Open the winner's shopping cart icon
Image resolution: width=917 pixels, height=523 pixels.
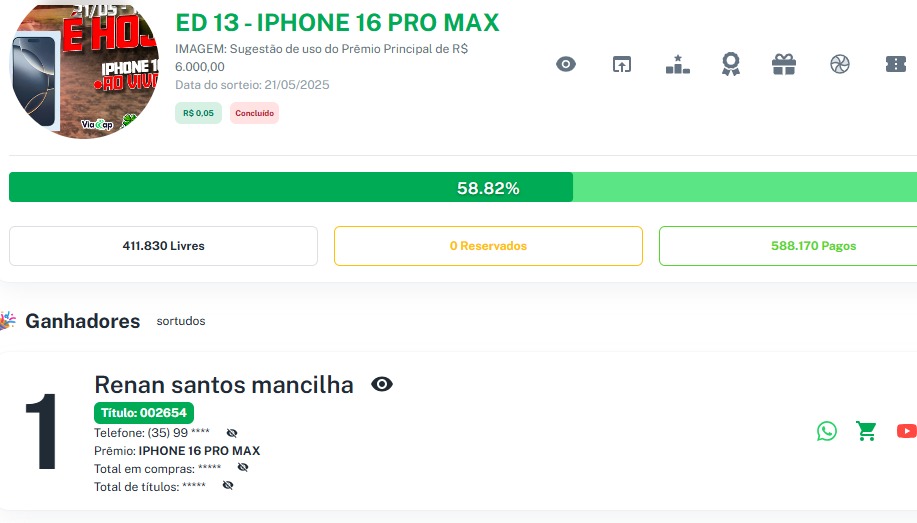click(866, 431)
